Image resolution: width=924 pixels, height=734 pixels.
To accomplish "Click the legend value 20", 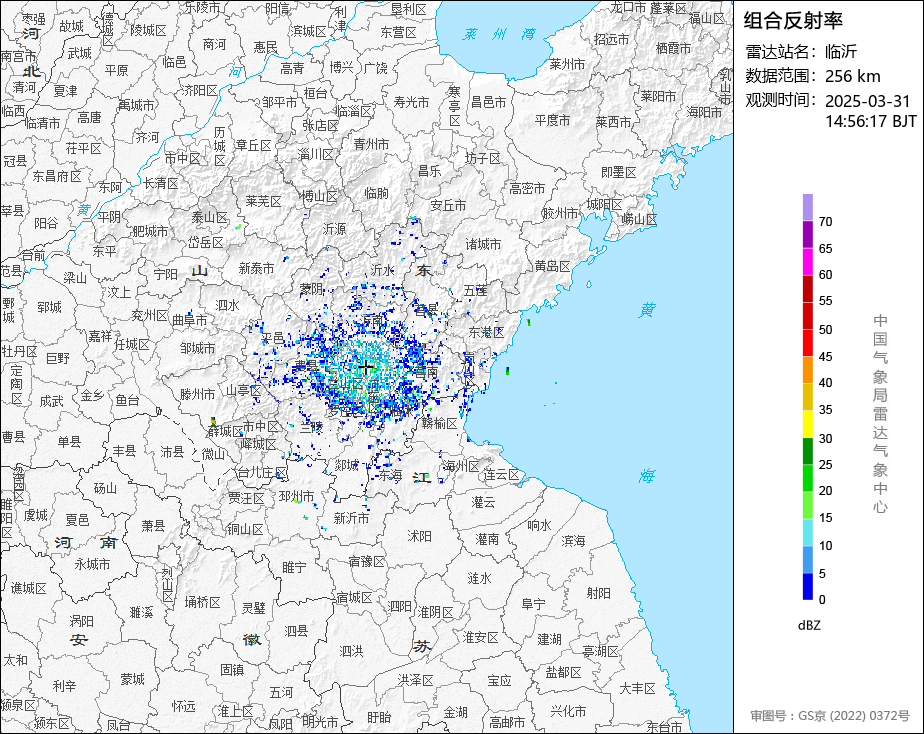I will click(826, 491).
